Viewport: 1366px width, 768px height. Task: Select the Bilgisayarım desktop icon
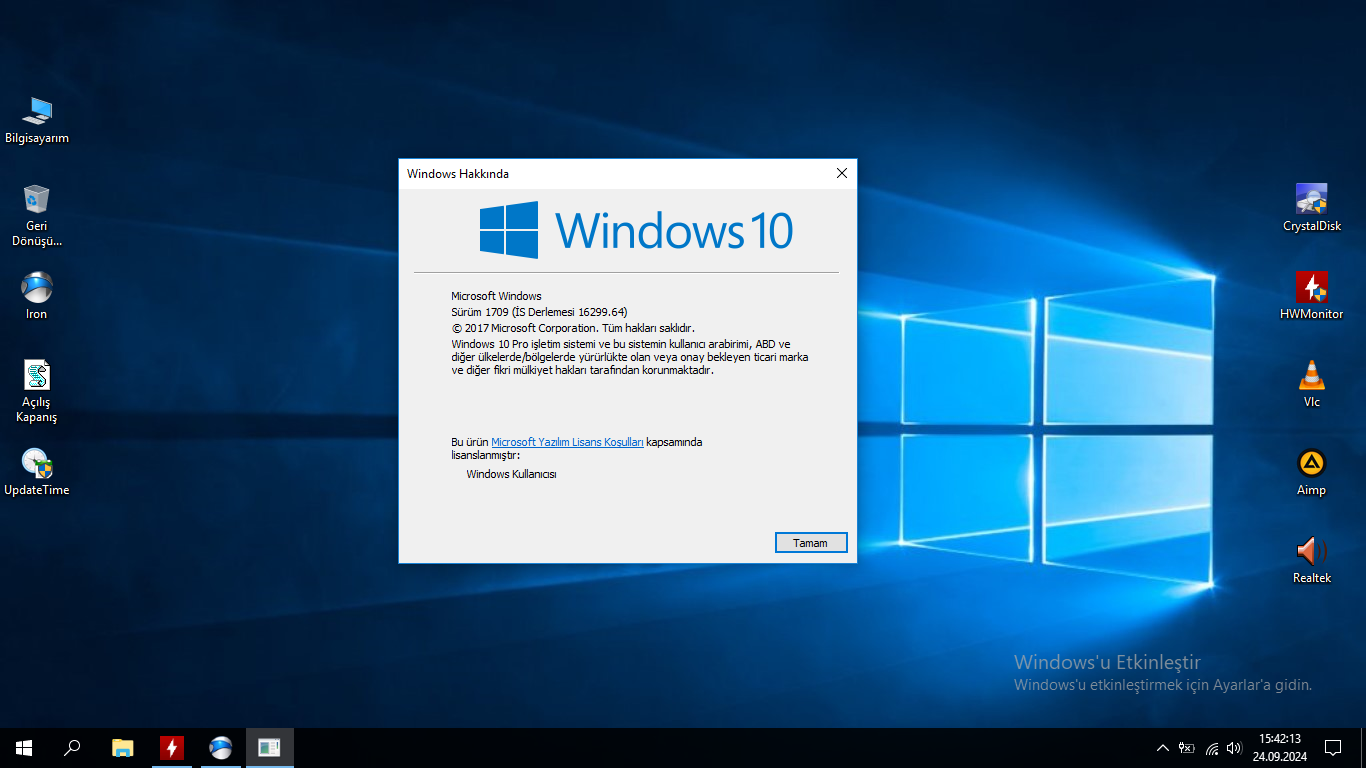37,120
